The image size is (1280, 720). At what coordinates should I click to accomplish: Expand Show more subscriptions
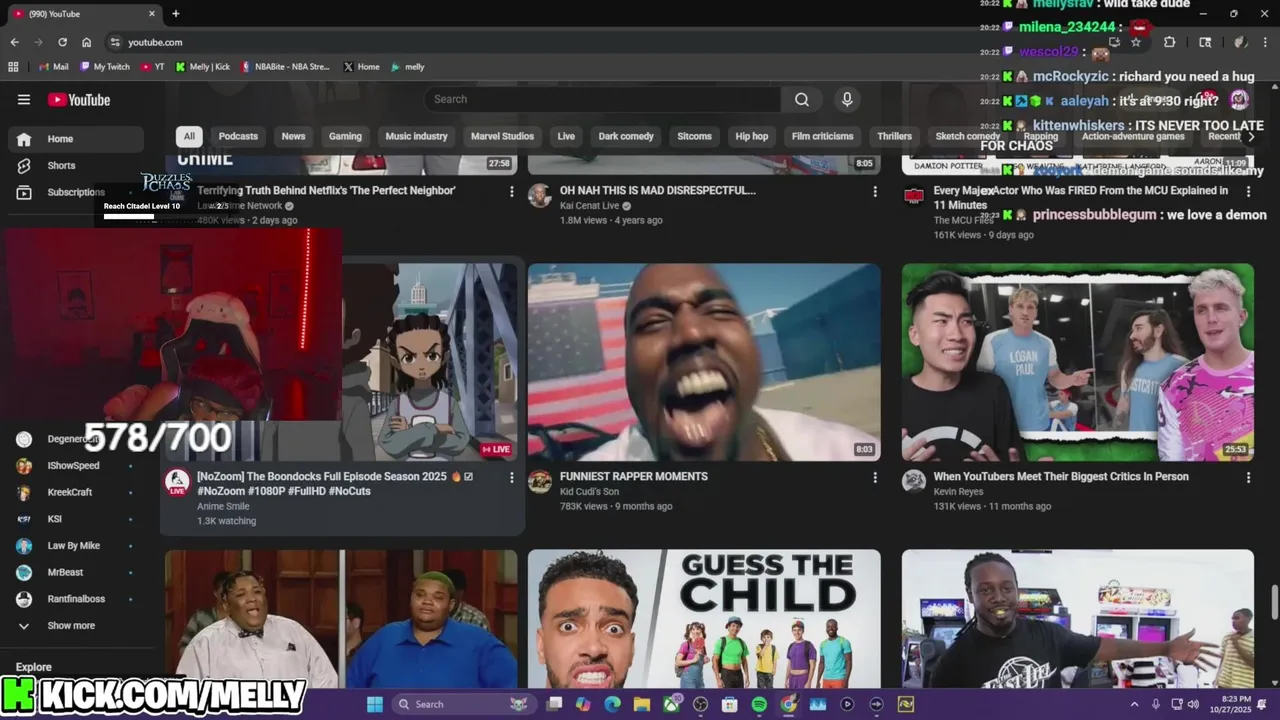coord(70,626)
